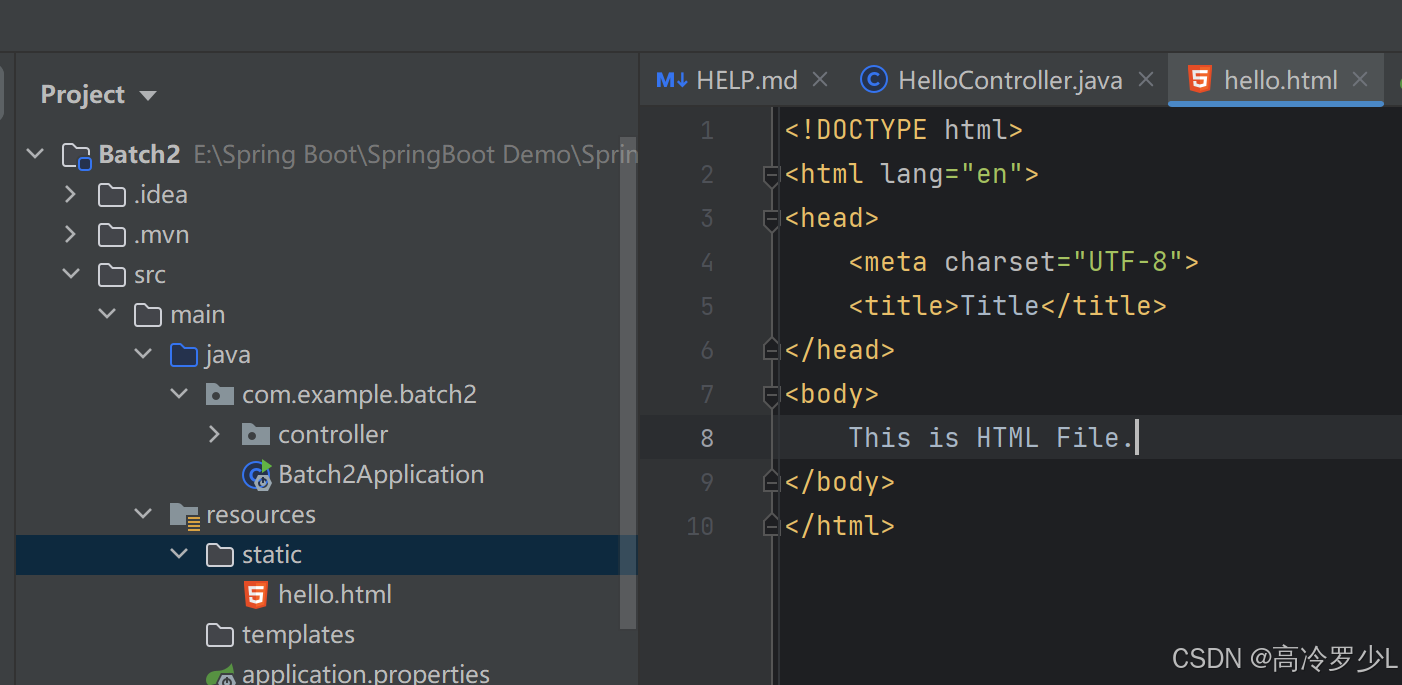Click the main folder icon
The image size is (1402, 685).
[148, 314]
